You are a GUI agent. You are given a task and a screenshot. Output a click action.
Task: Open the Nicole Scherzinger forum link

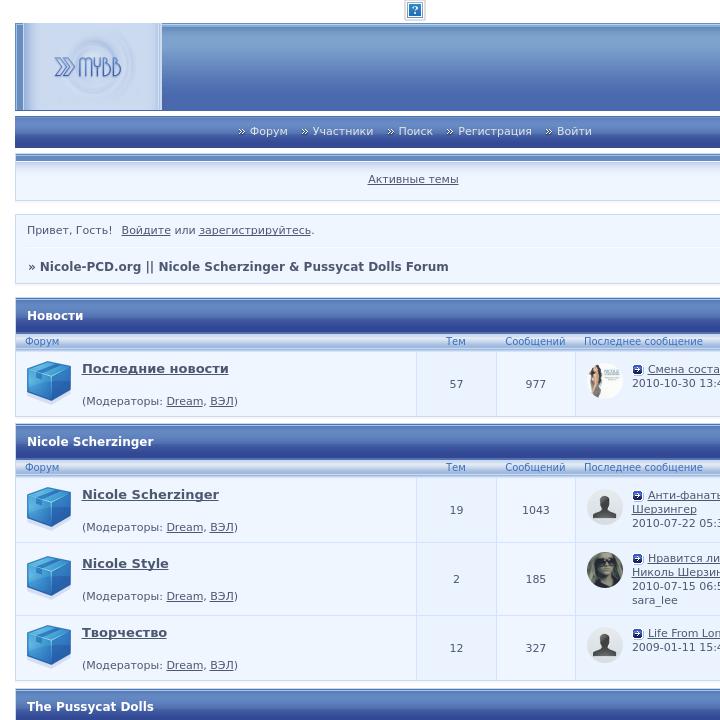pos(150,495)
